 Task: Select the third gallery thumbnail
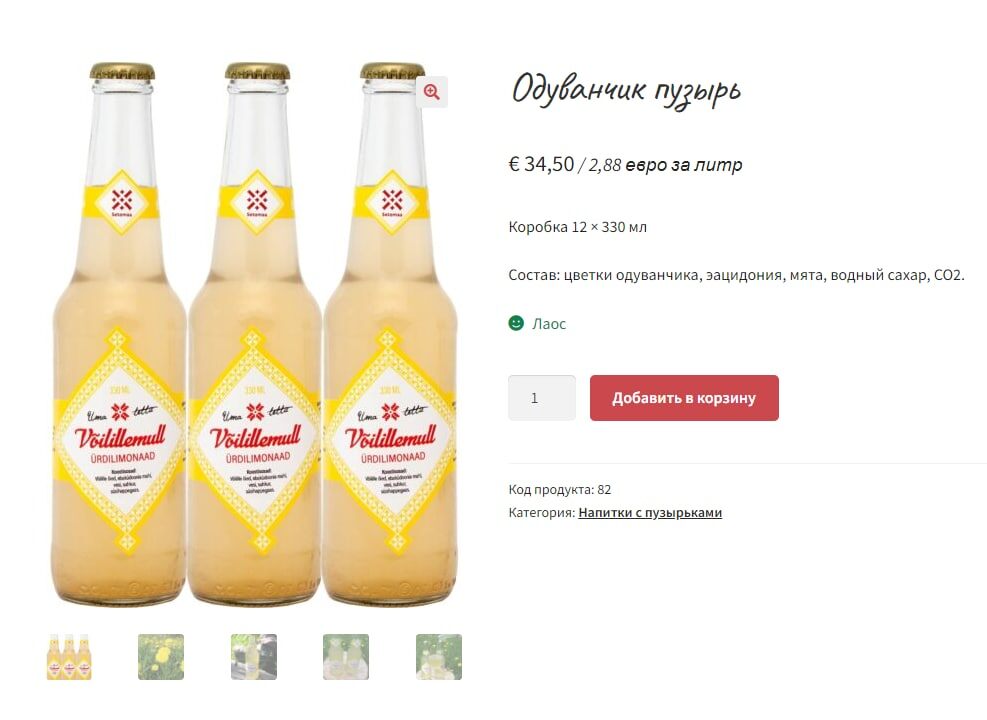254,657
